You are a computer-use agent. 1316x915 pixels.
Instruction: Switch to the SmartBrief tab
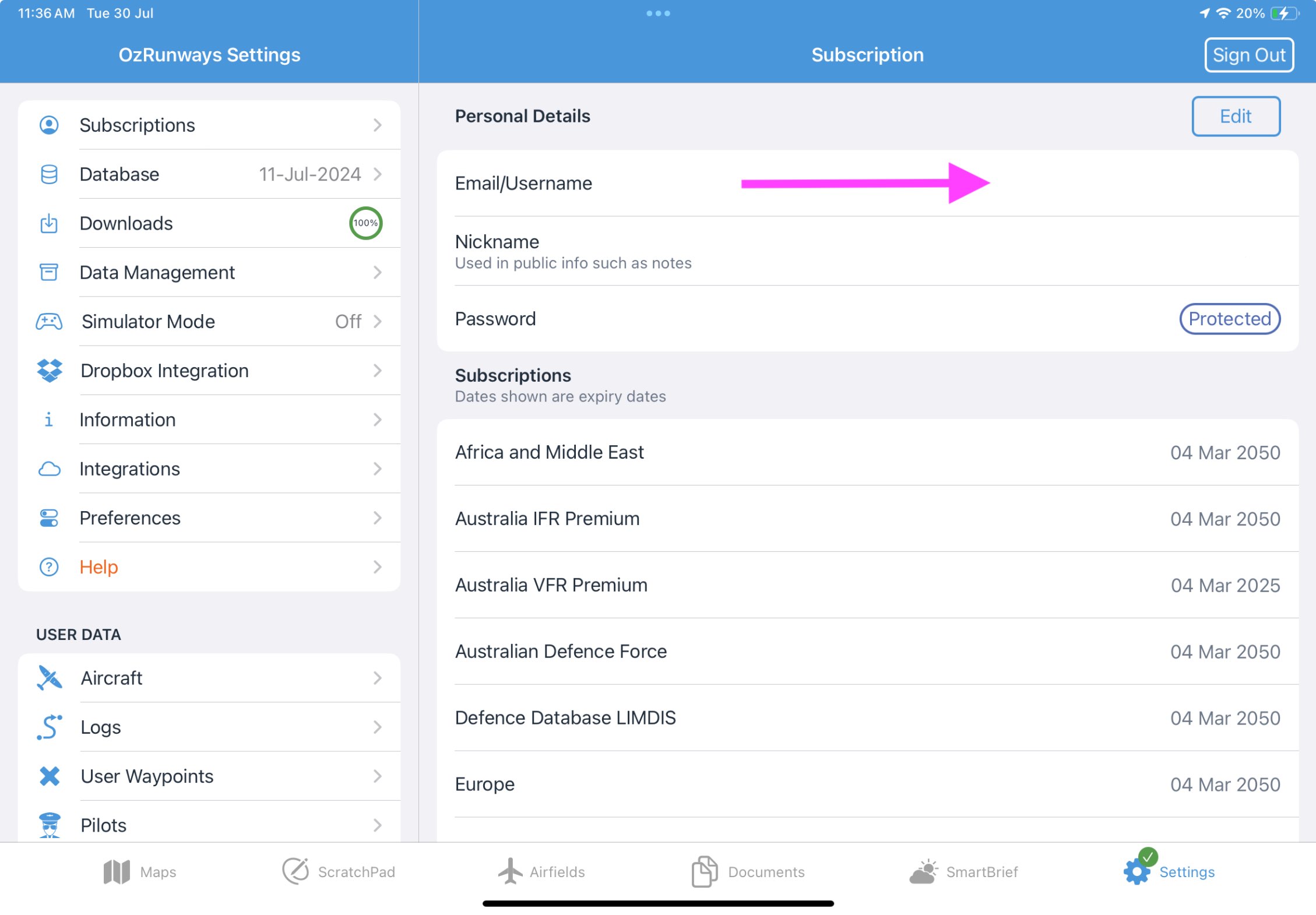click(963, 872)
